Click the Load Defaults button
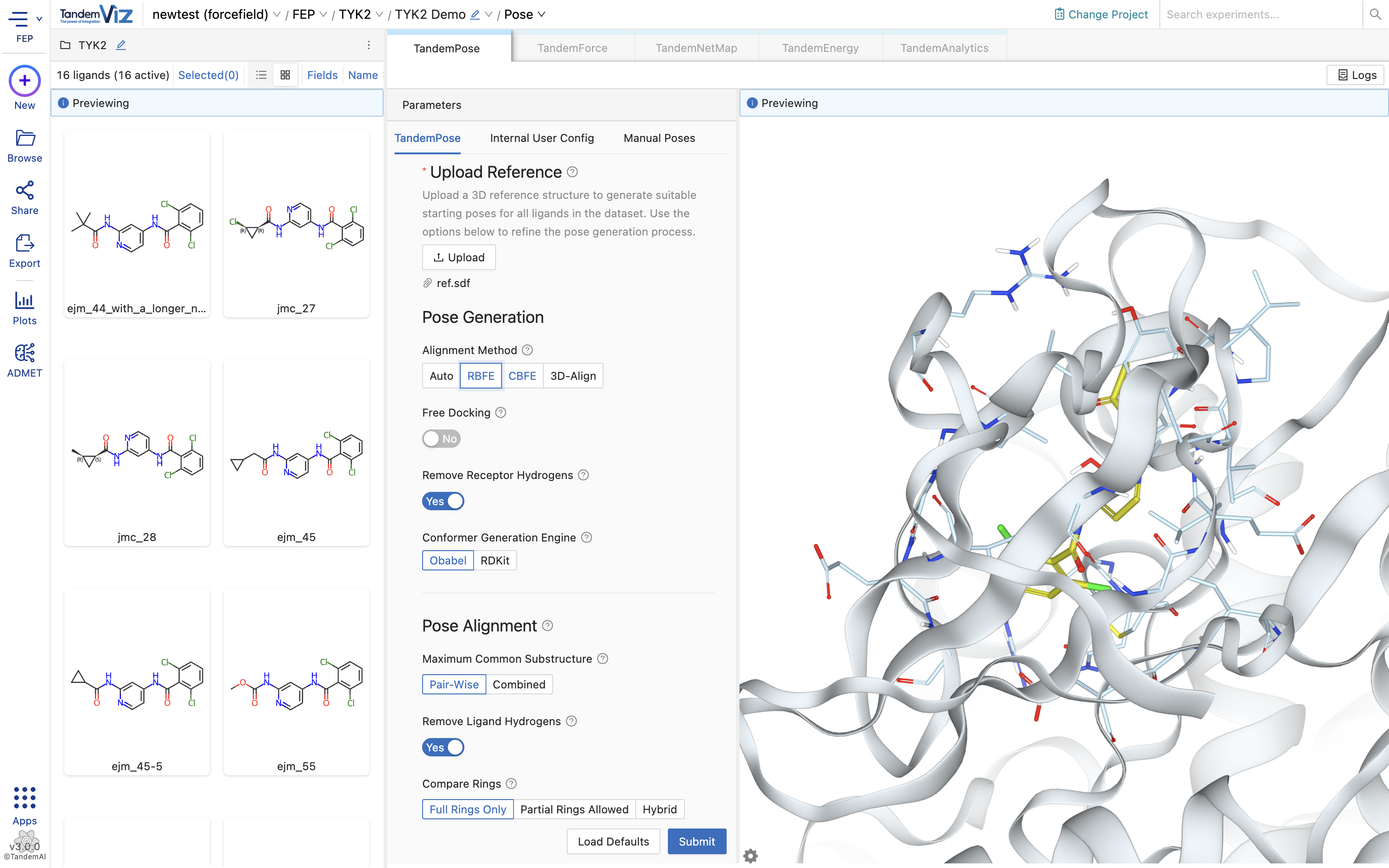The image size is (1389, 868). point(613,841)
